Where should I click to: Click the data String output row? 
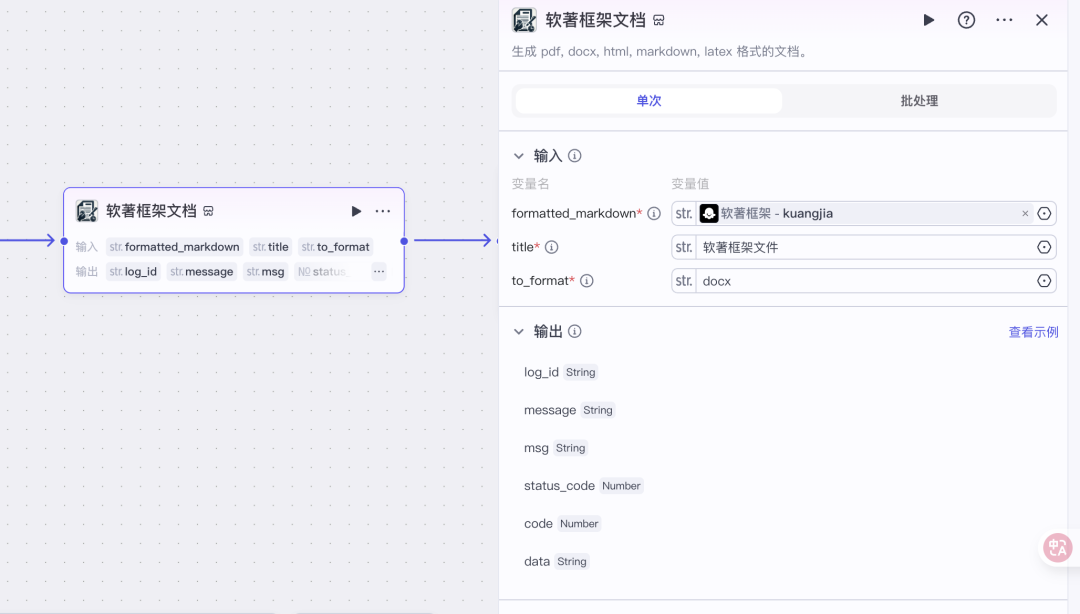557,562
